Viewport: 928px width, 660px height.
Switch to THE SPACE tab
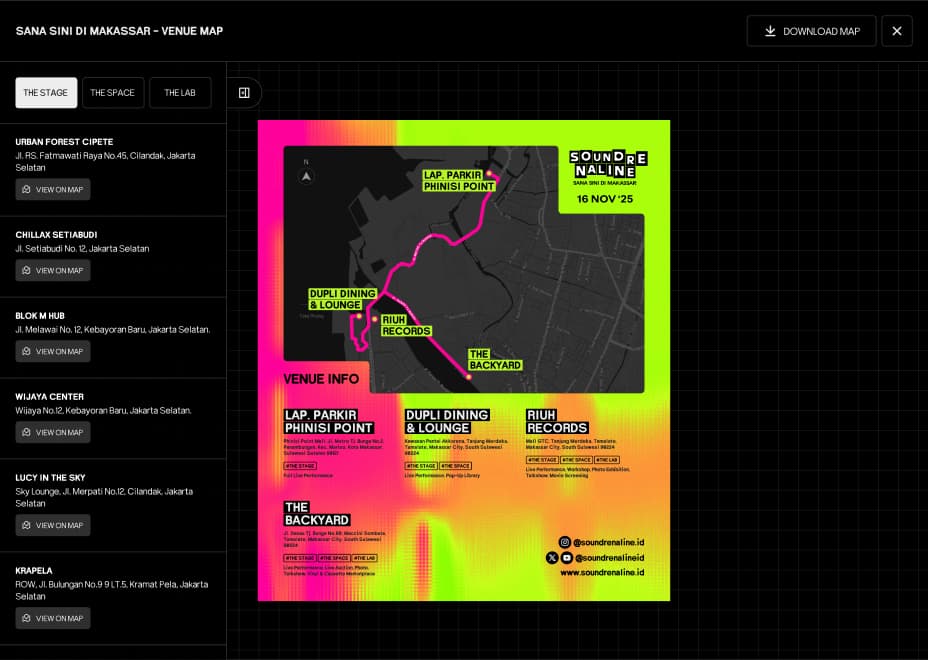(112, 93)
